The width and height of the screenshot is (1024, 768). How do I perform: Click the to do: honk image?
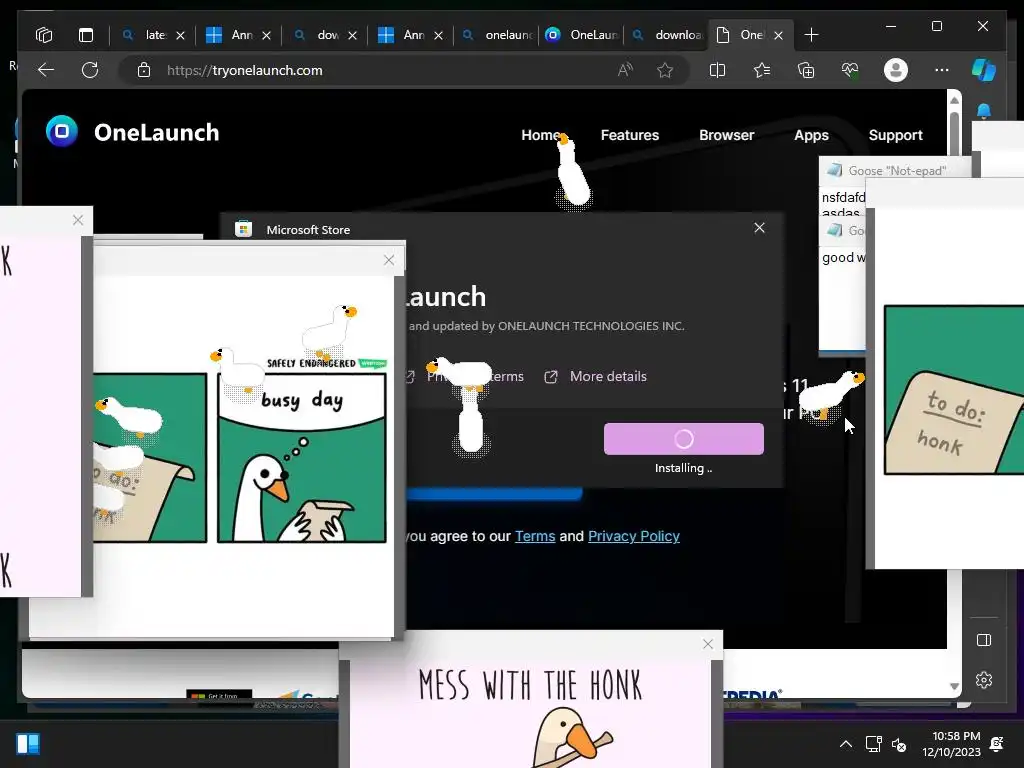tap(954, 390)
